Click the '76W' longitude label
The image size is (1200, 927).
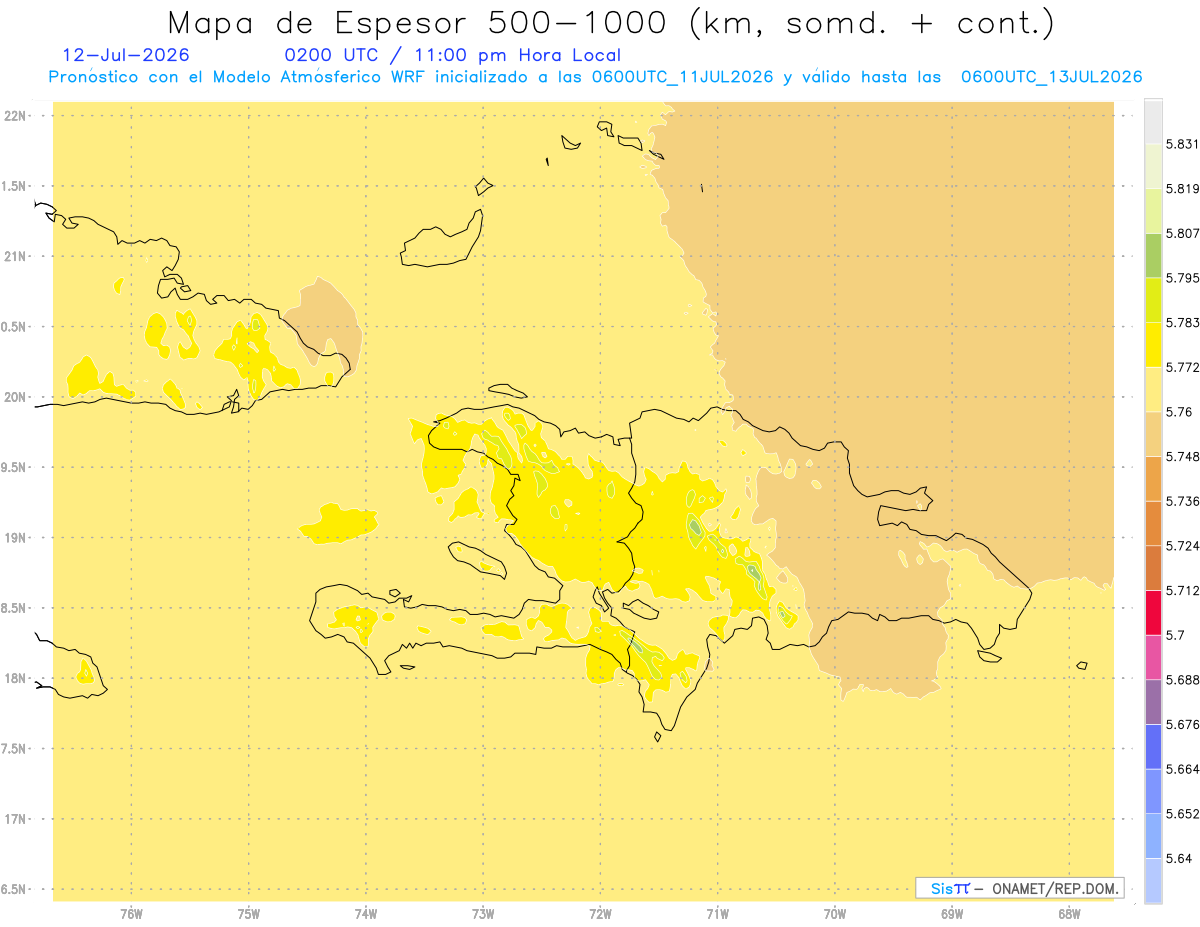(131, 914)
